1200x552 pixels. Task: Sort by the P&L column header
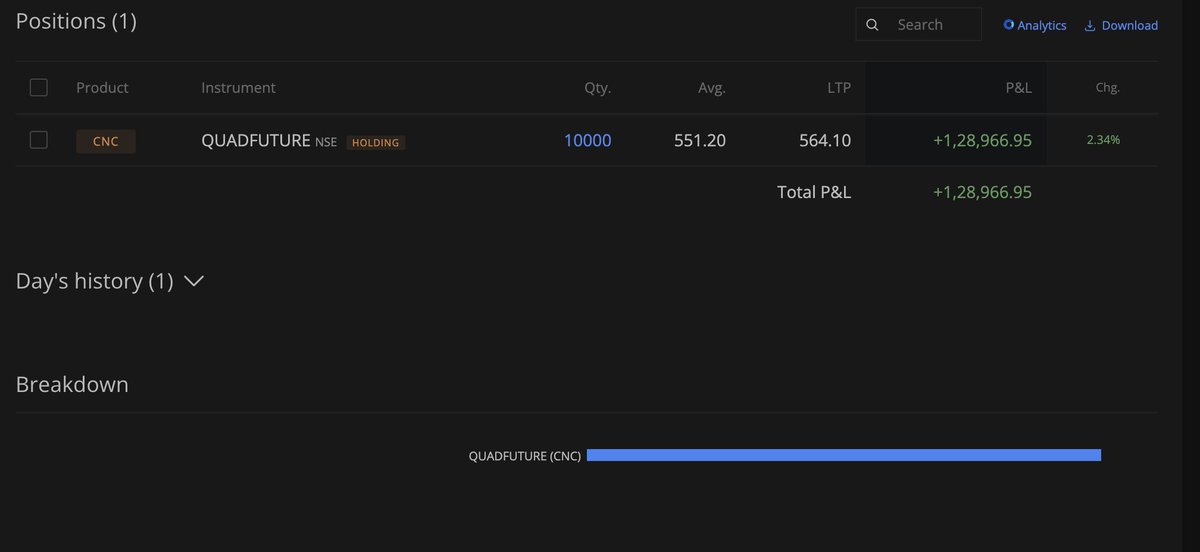pos(1018,88)
